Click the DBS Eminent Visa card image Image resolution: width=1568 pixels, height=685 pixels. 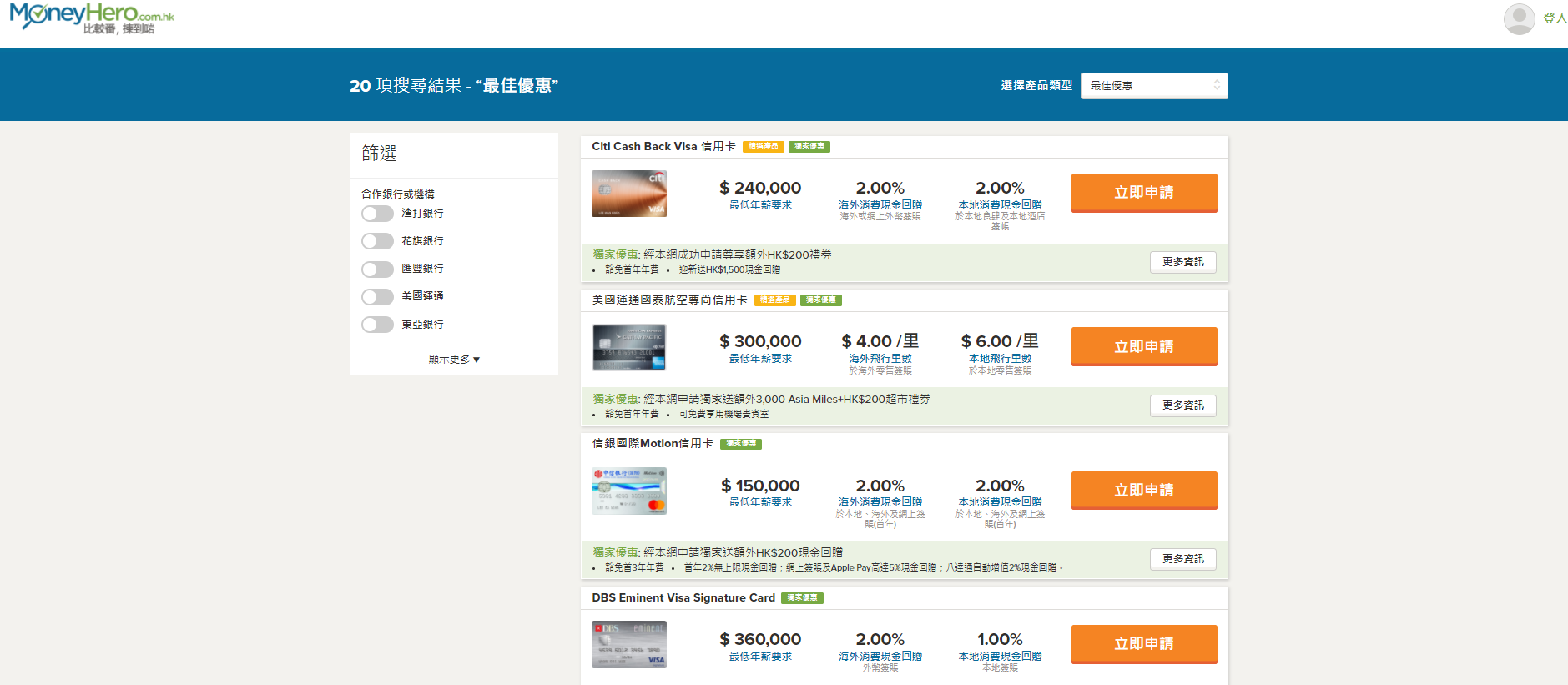point(629,644)
